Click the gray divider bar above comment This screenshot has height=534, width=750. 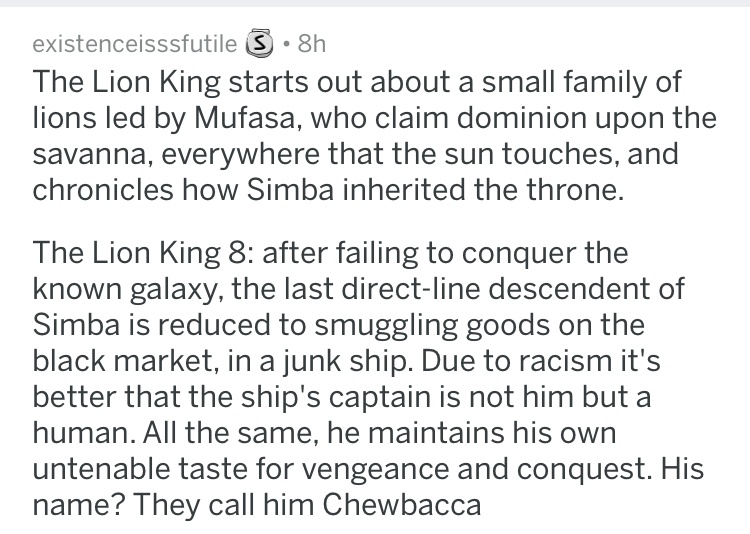375,3
